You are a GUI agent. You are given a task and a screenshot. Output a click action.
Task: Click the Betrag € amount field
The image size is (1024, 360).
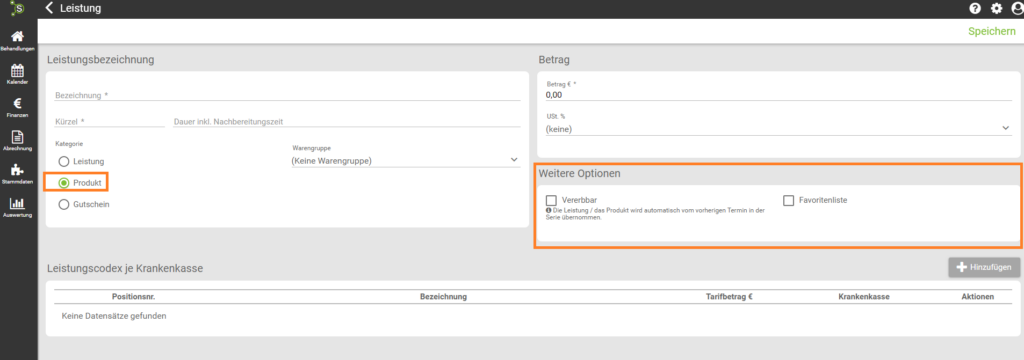778,95
